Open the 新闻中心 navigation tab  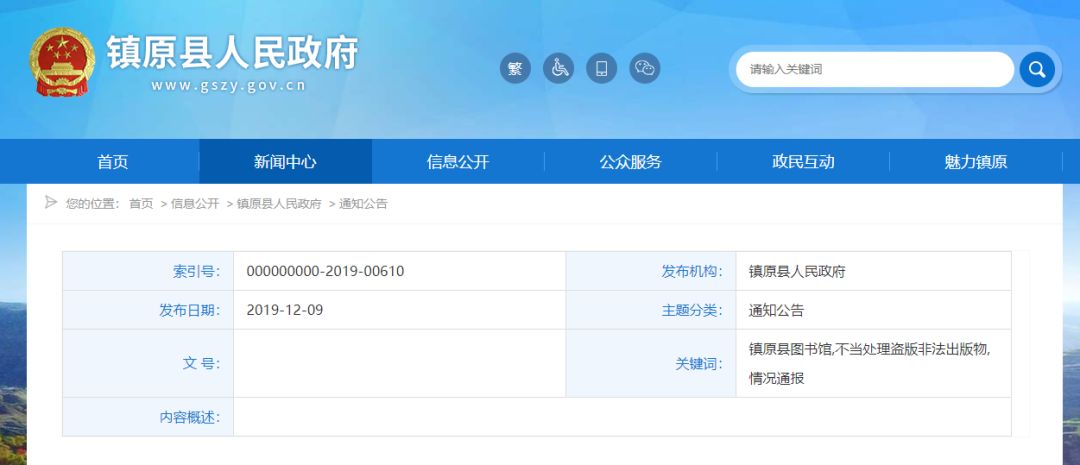click(x=285, y=162)
